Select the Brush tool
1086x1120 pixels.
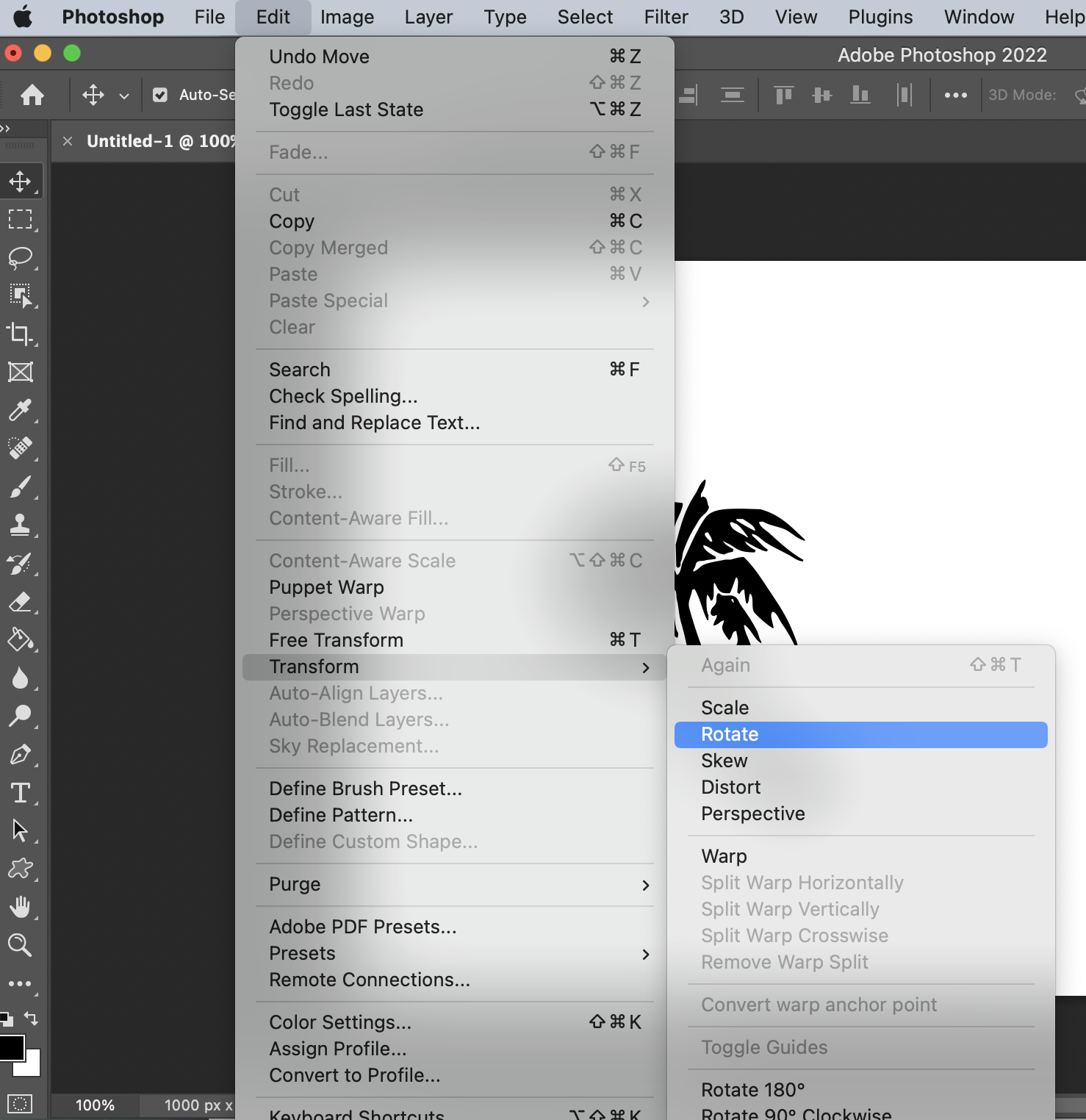pos(21,487)
